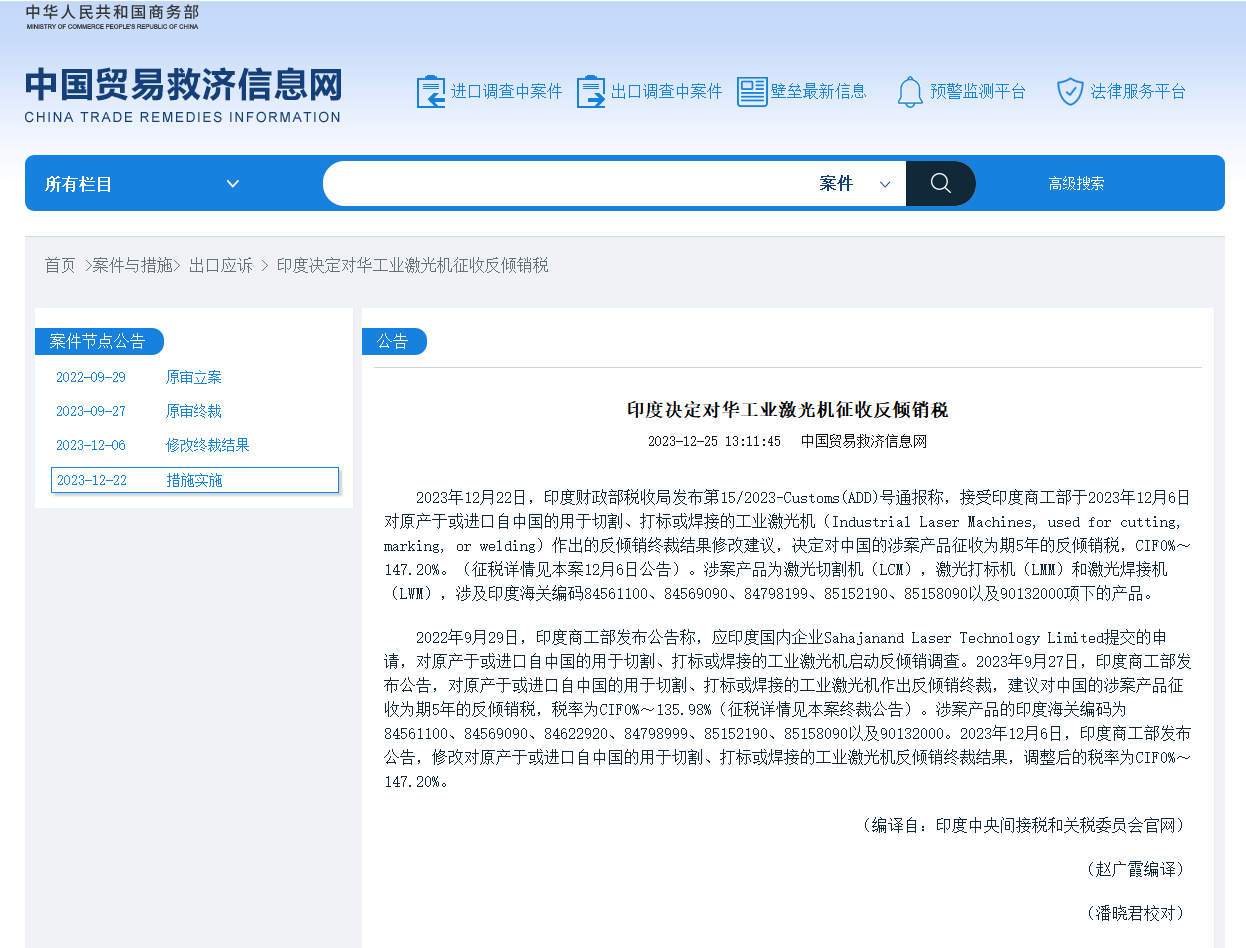Click the legal service shield icon

(1070, 91)
